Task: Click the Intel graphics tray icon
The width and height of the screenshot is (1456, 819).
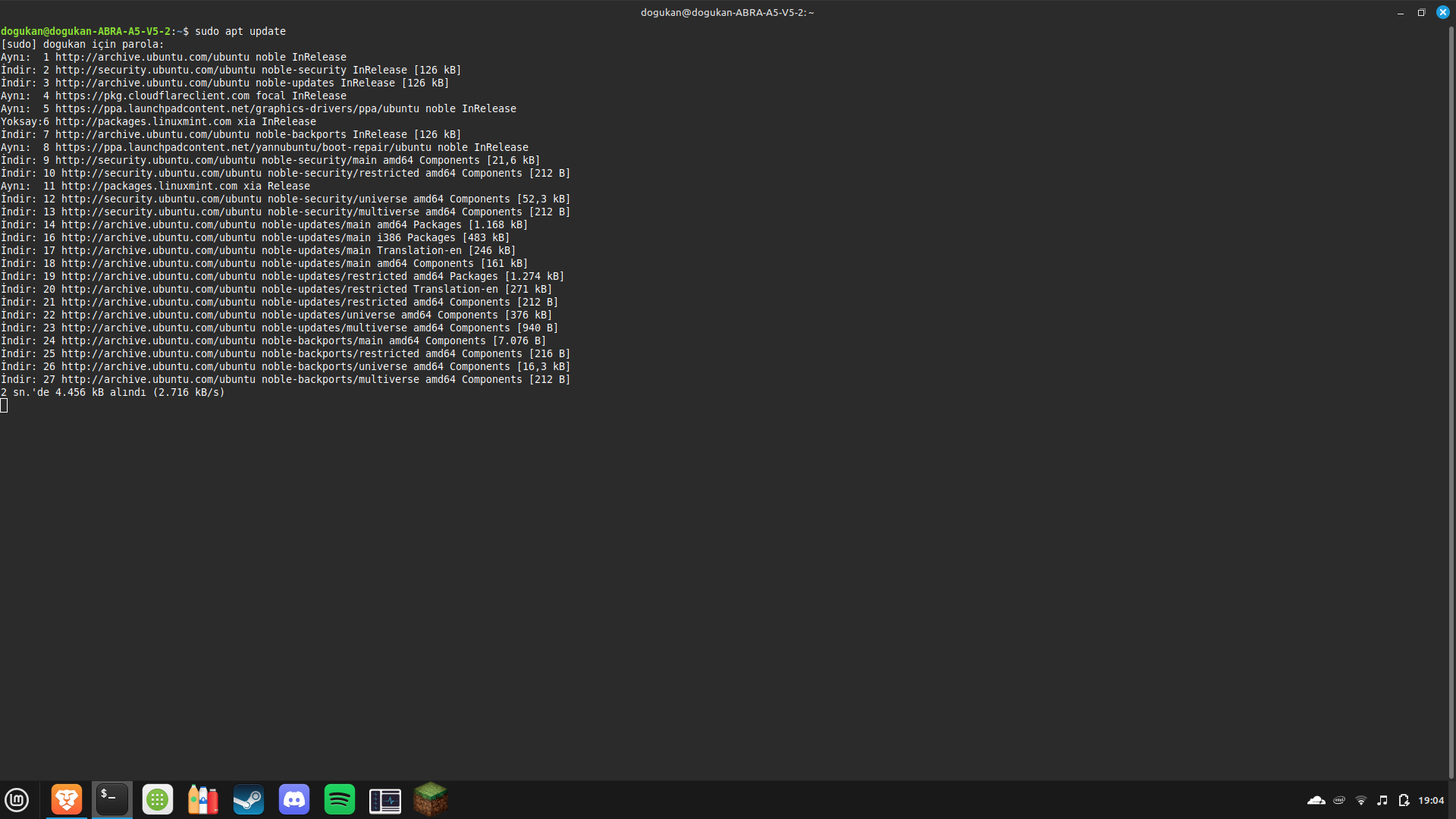Action: tap(1339, 800)
